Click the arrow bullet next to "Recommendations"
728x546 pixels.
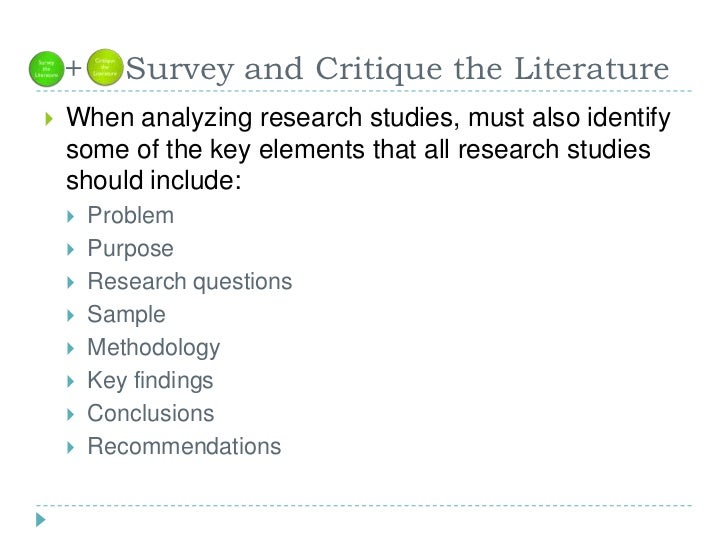coord(69,447)
